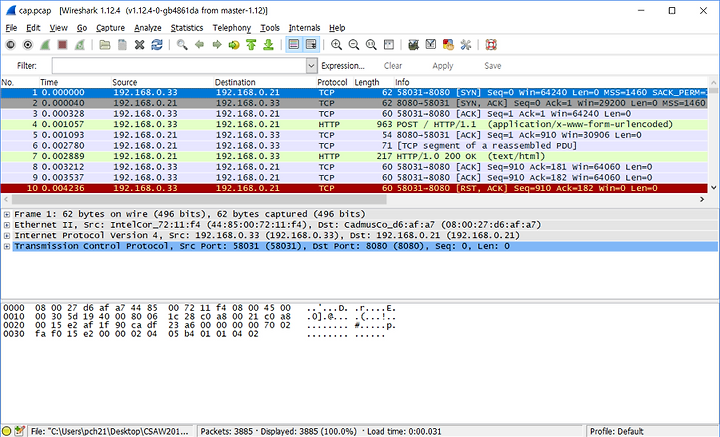The image size is (720, 437).
Task: Click packet list scroll down arrow
Action: click(714, 187)
